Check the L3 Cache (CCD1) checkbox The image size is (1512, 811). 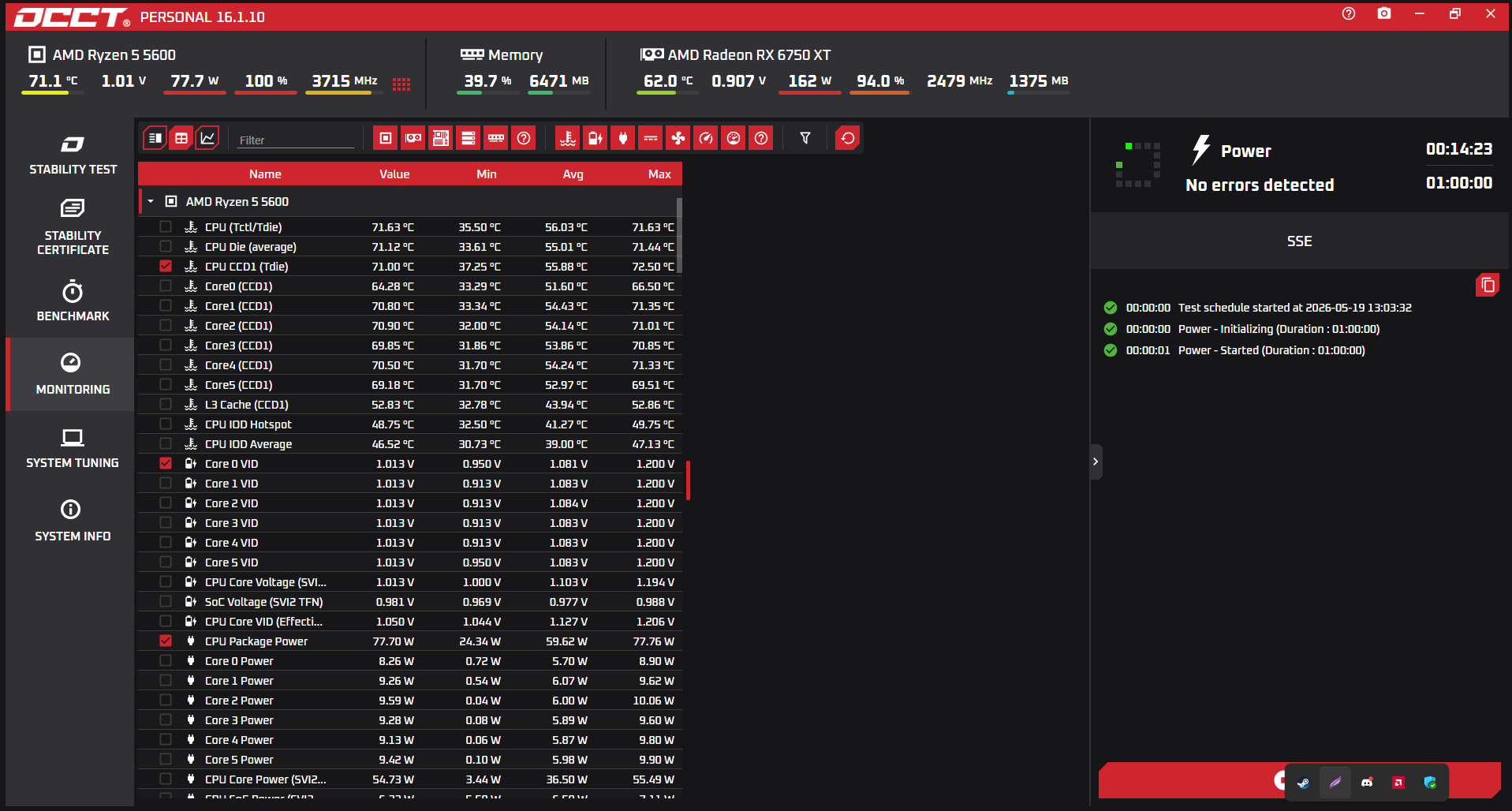coord(166,404)
